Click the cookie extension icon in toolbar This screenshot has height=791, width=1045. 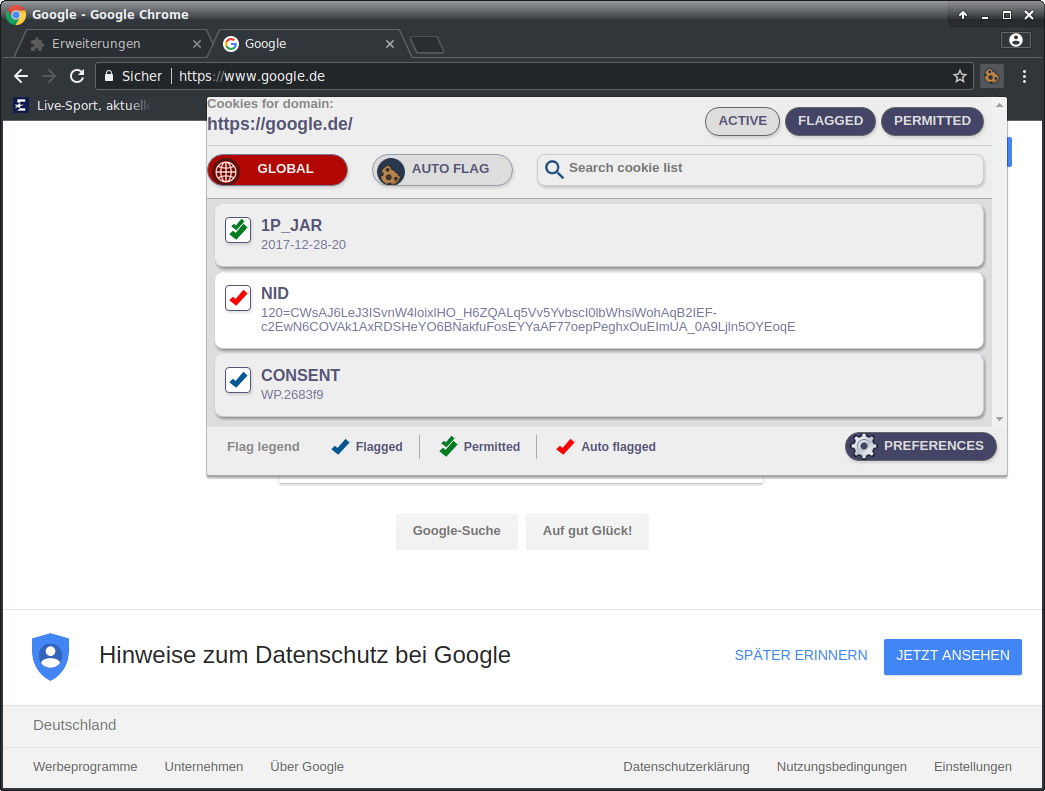(991, 76)
